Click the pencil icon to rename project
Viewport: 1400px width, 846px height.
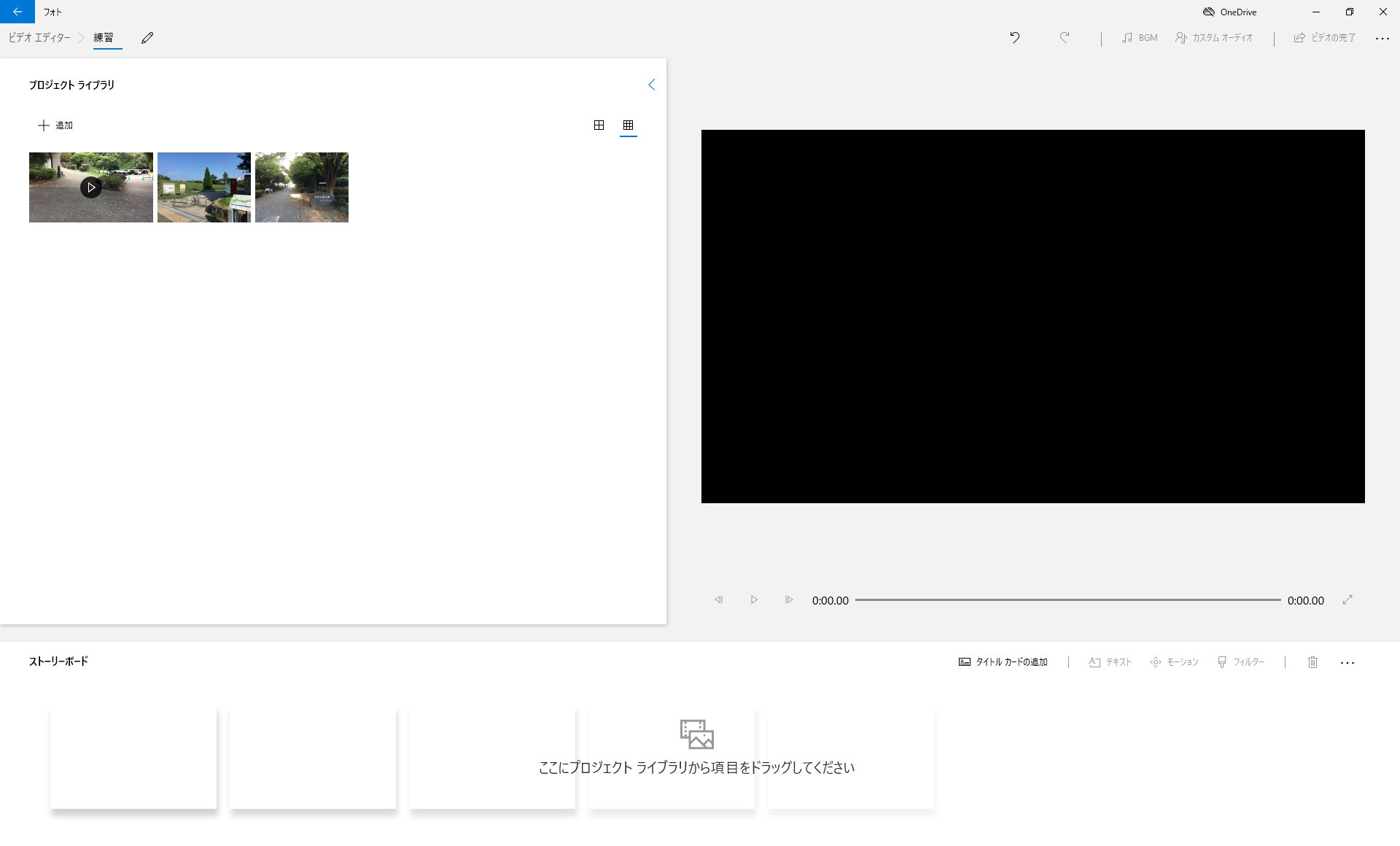point(147,38)
